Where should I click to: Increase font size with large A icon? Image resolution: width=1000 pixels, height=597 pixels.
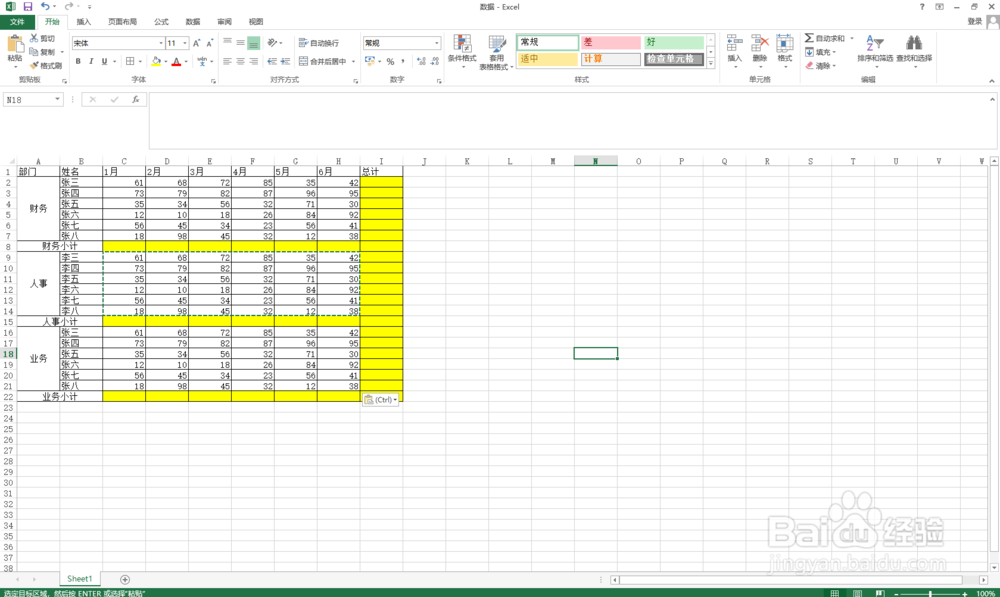tap(196, 43)
